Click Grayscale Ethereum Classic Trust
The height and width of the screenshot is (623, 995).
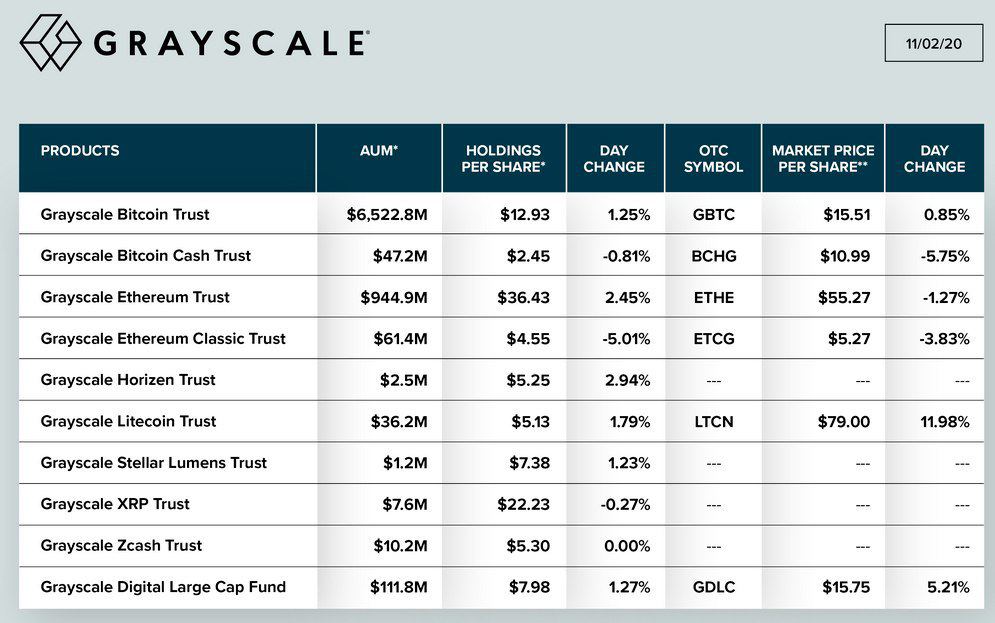point(163,338)
